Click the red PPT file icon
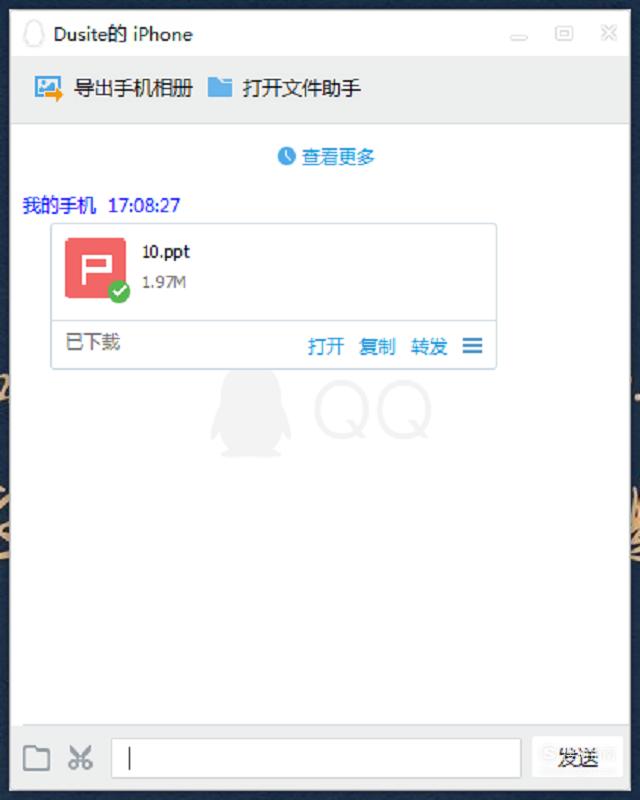This screenshot has width=640, height=800. tap(95, 268)
